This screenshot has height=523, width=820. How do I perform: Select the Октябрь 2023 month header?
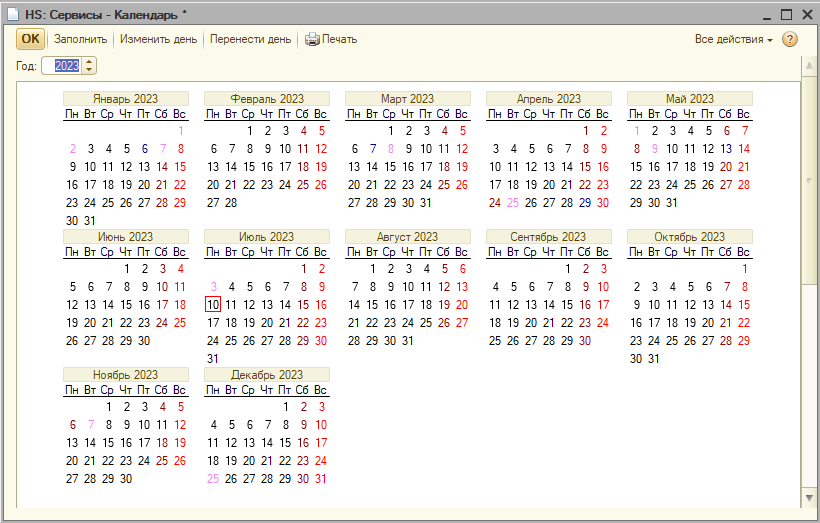(689, 237)
